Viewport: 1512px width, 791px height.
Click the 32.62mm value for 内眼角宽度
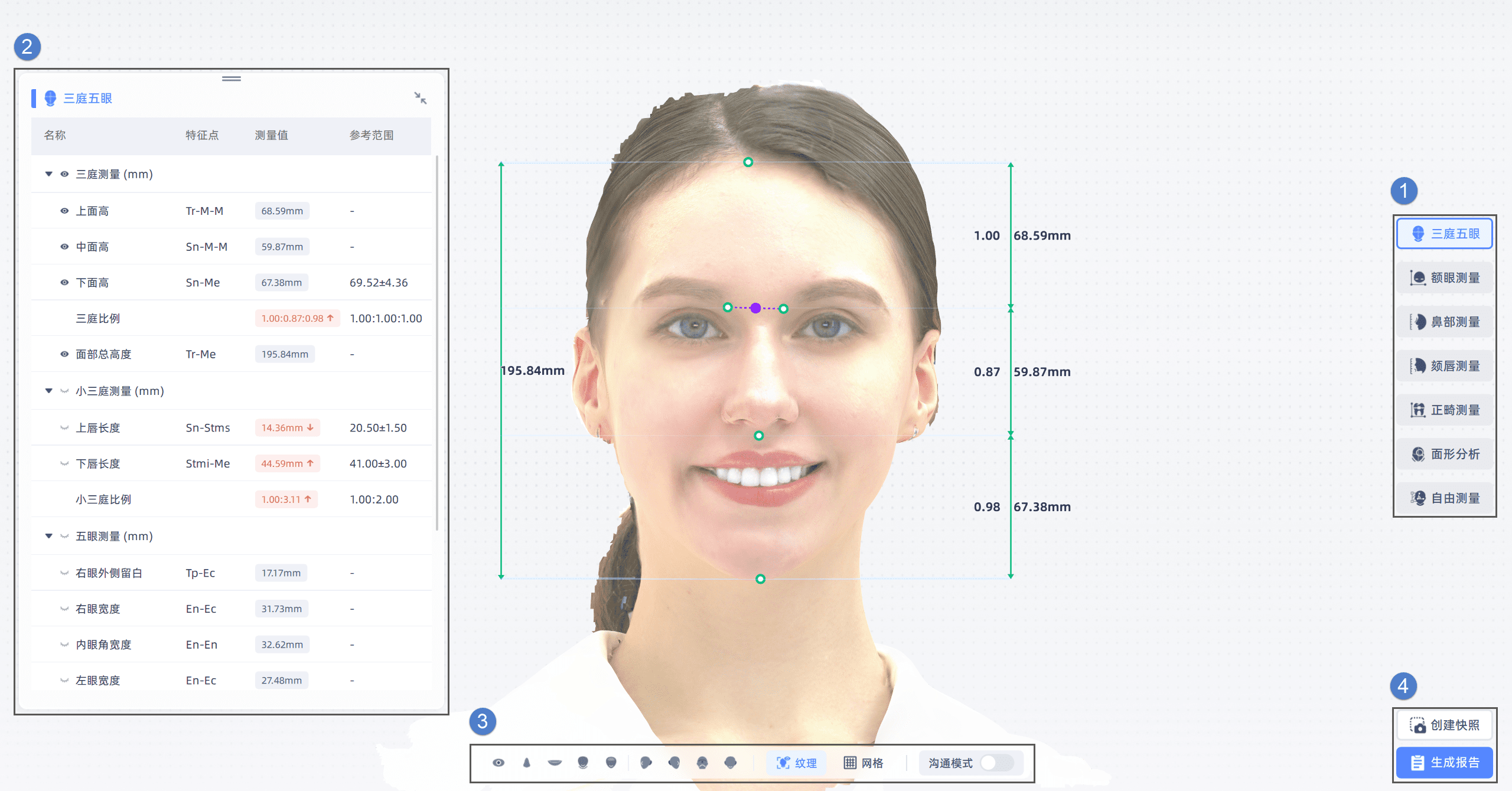[282, 645]
